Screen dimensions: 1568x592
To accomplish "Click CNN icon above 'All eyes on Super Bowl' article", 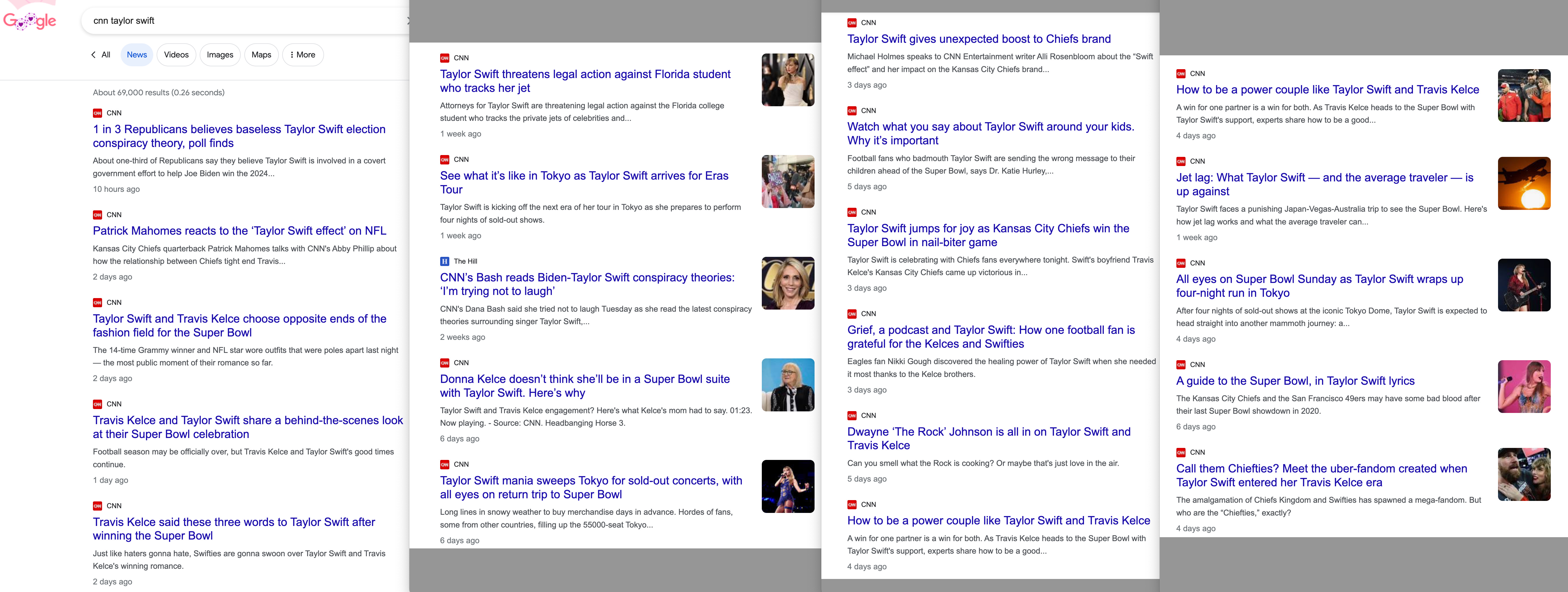I will coord(1181,263).
